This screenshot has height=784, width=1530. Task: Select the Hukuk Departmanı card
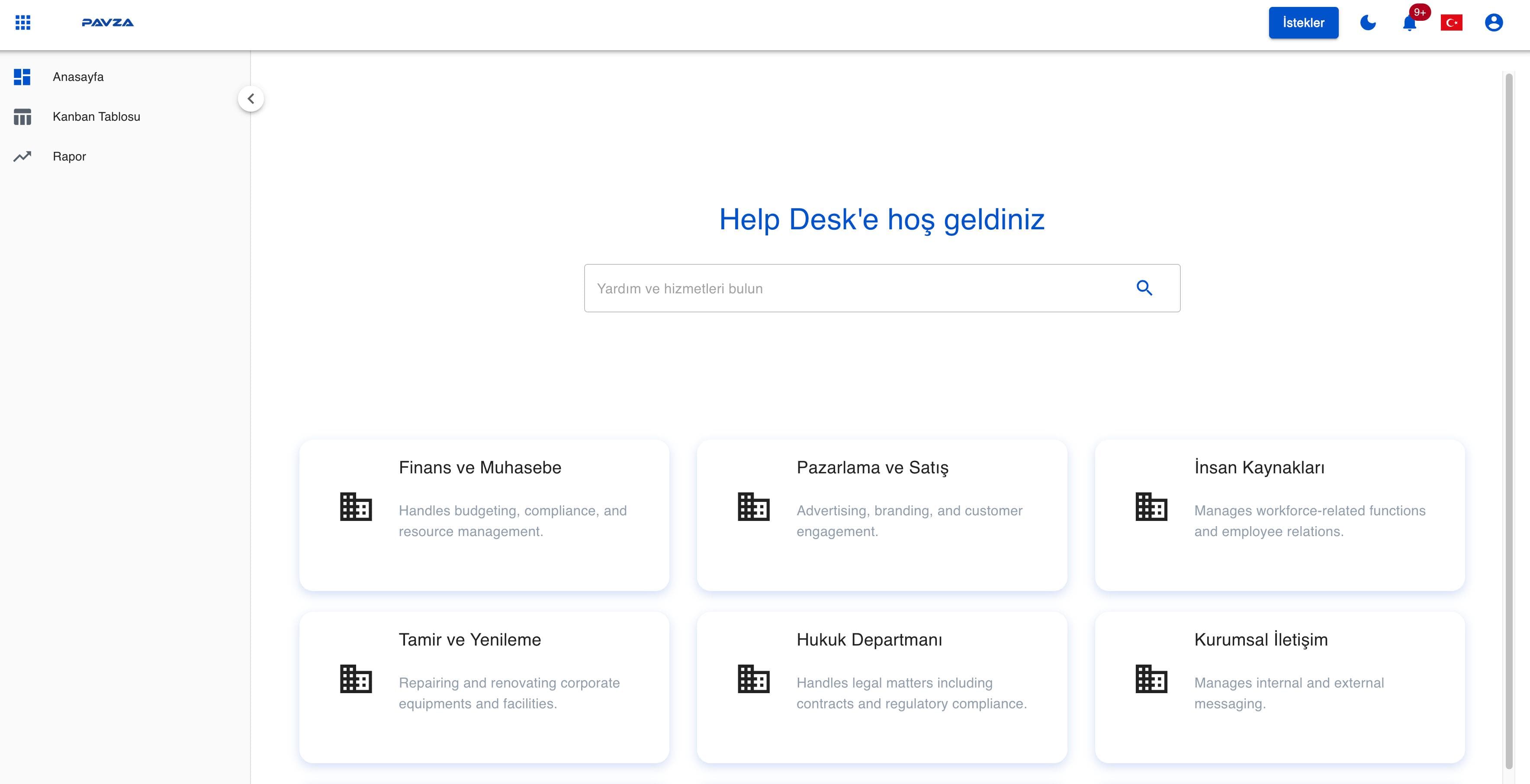[881, 687]
